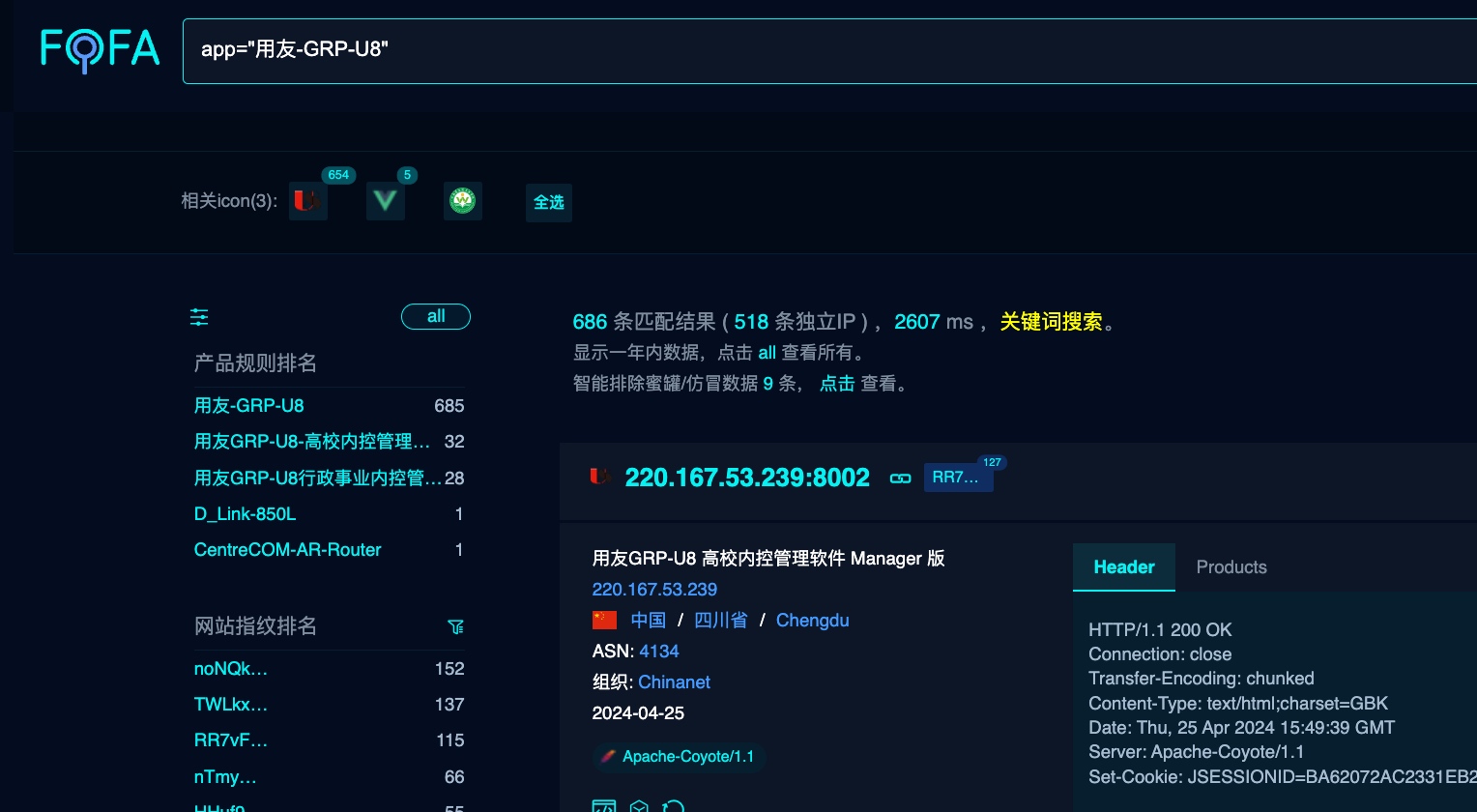Click the cube/asset icon under the result card
Viewport: 1477px width, 812px height.
pyautogui.click(x=639, y=807)
